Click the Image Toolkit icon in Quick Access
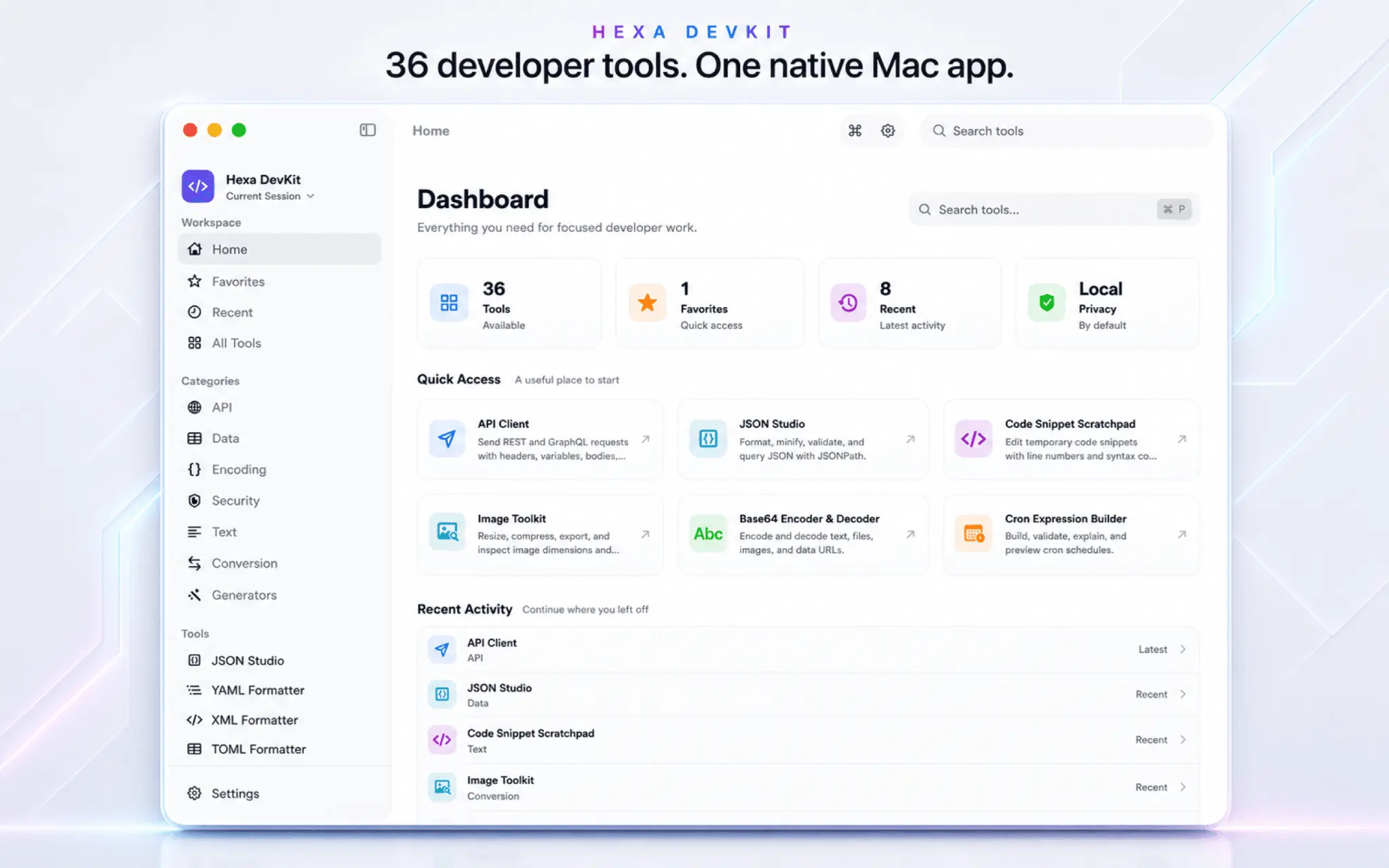1389x868 pixels. [x=447, y=532]
